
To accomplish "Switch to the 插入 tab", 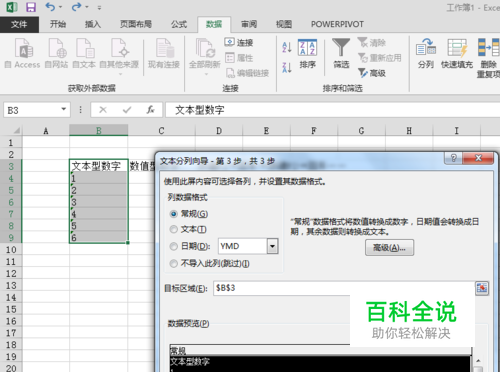I will pos(93,24).
